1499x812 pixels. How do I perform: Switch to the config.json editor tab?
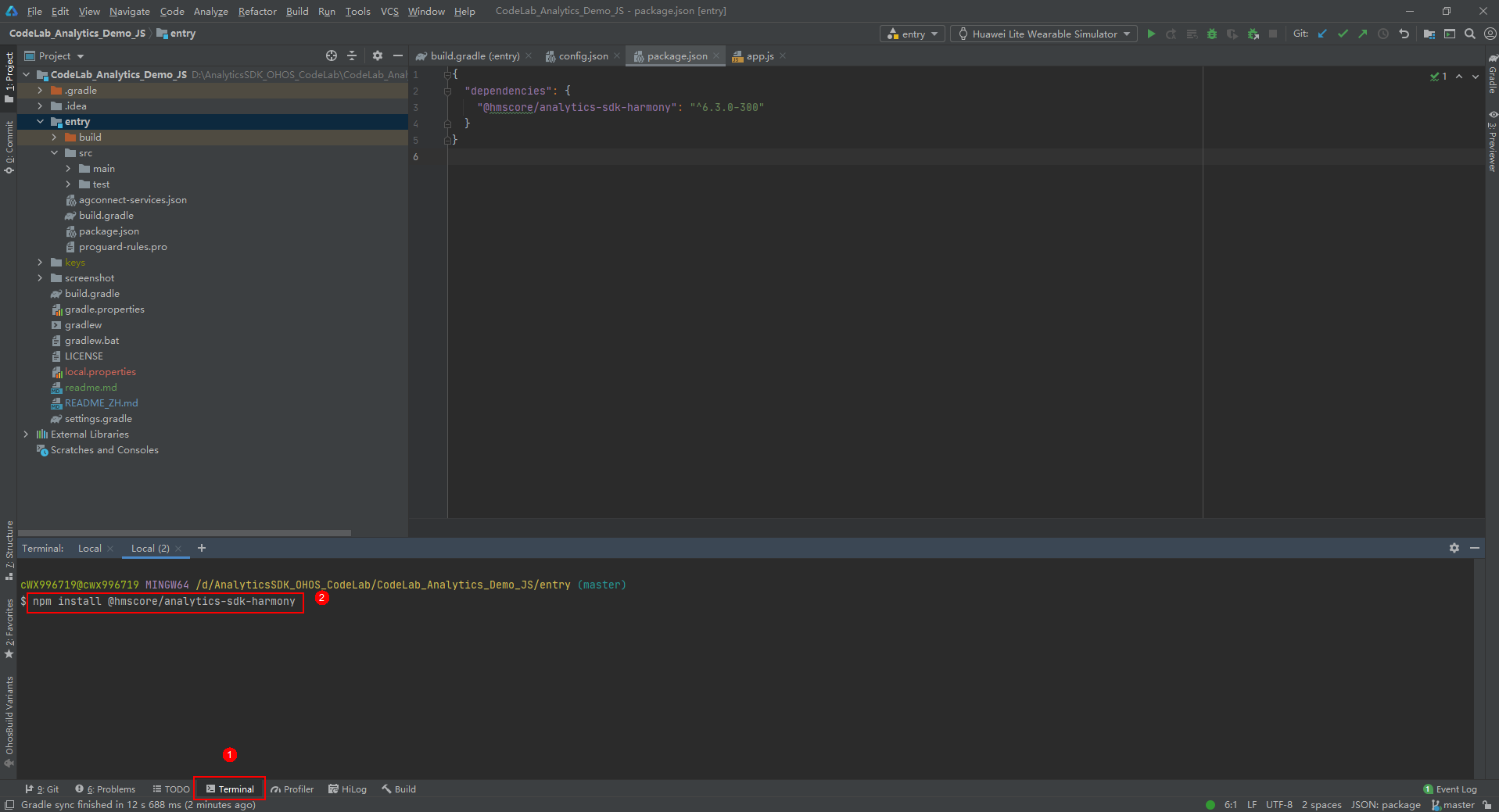point(583,56)
